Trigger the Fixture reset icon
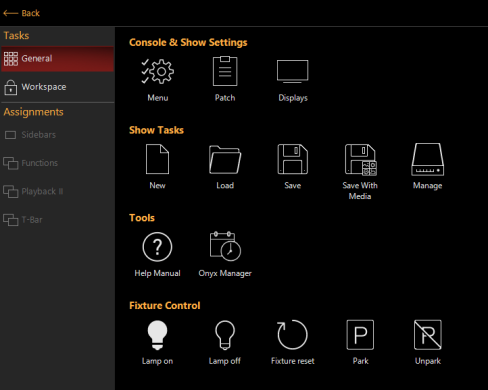This screenshot has height=390, width=488. [x=292, y=335]
